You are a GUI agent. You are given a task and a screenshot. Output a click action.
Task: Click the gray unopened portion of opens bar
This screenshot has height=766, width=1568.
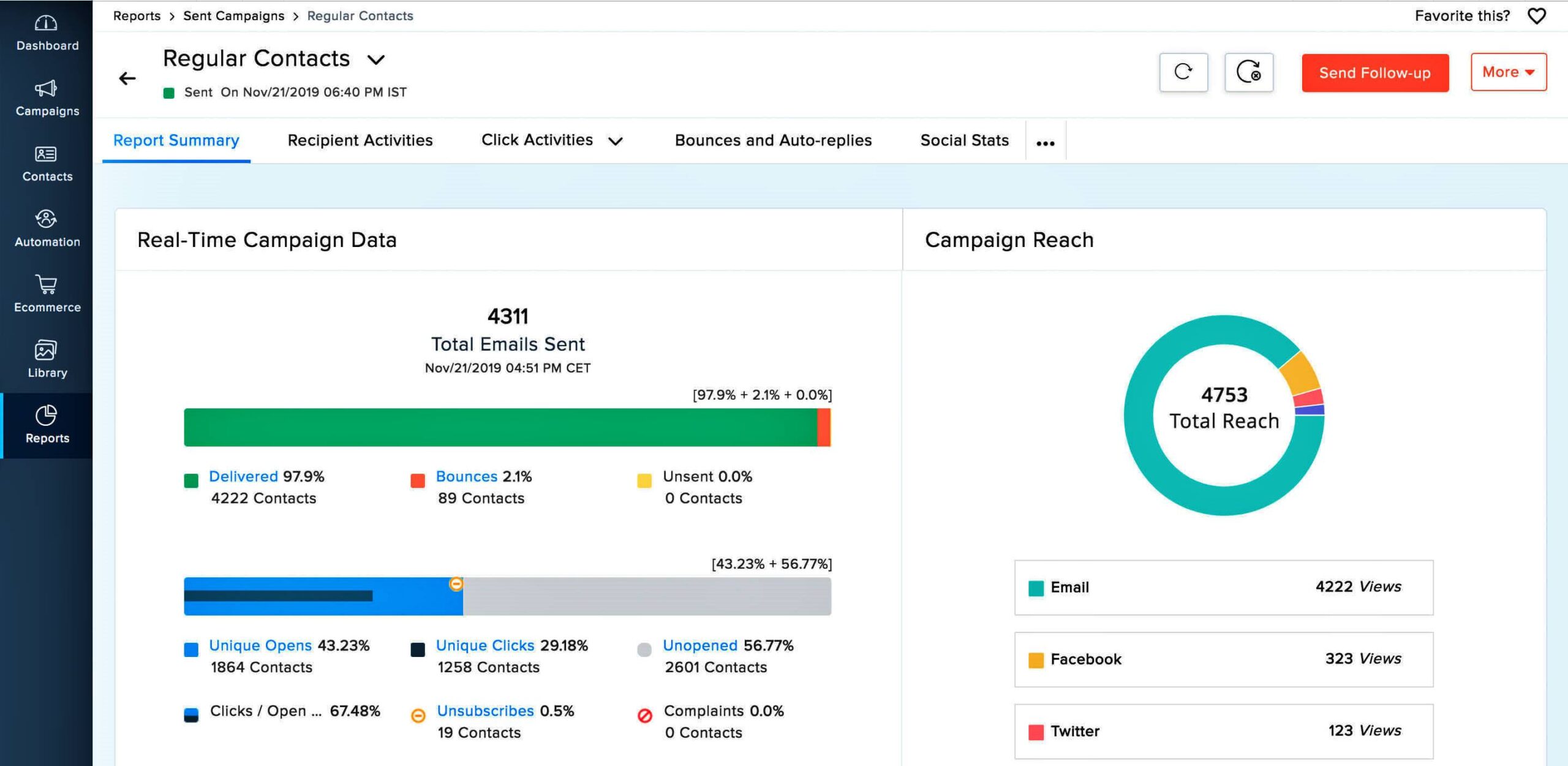point(647,596)
